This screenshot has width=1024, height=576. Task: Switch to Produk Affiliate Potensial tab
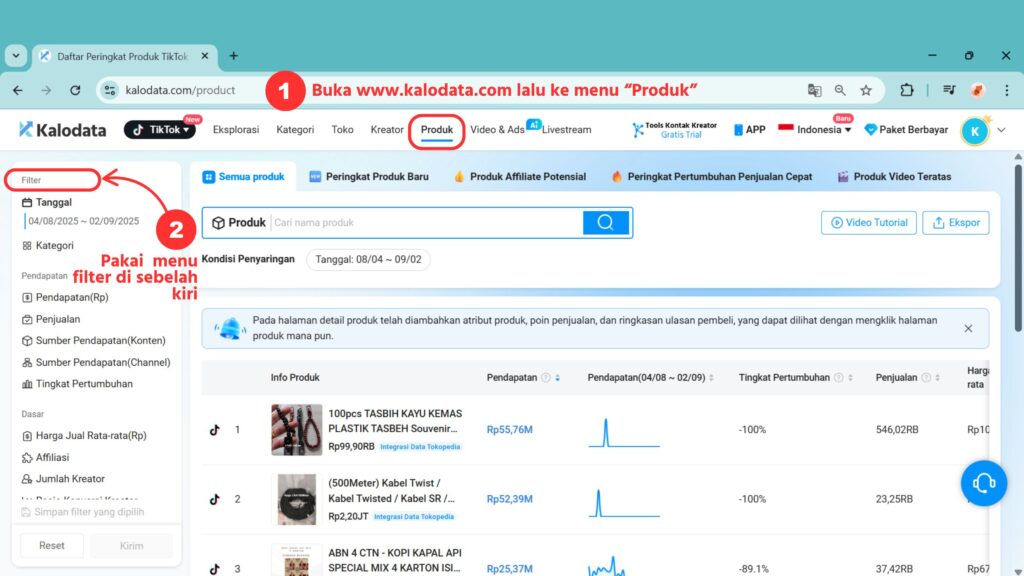click(520, 177)
